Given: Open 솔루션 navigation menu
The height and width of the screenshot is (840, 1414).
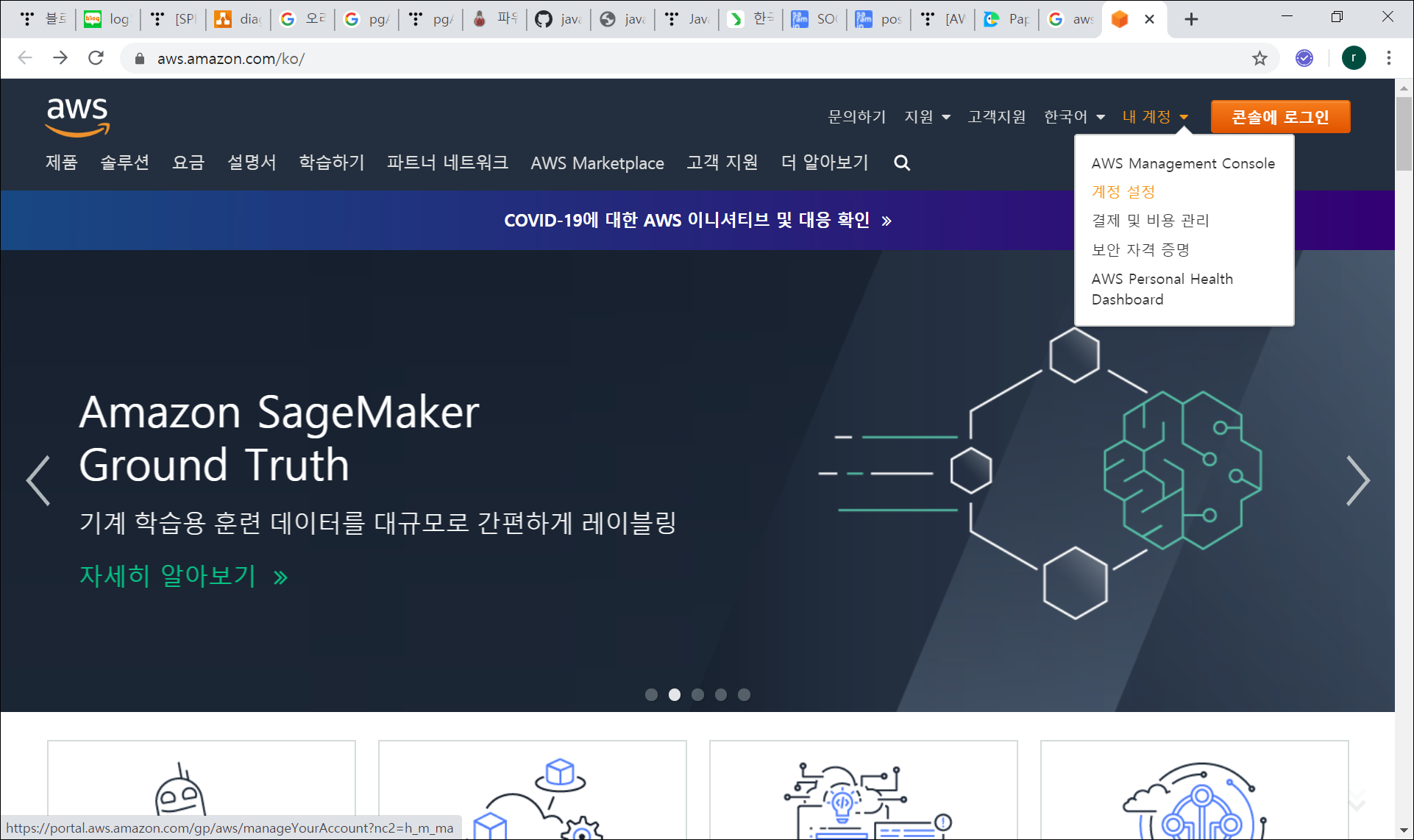Looking at the screenshot, I should coord(125,163).
